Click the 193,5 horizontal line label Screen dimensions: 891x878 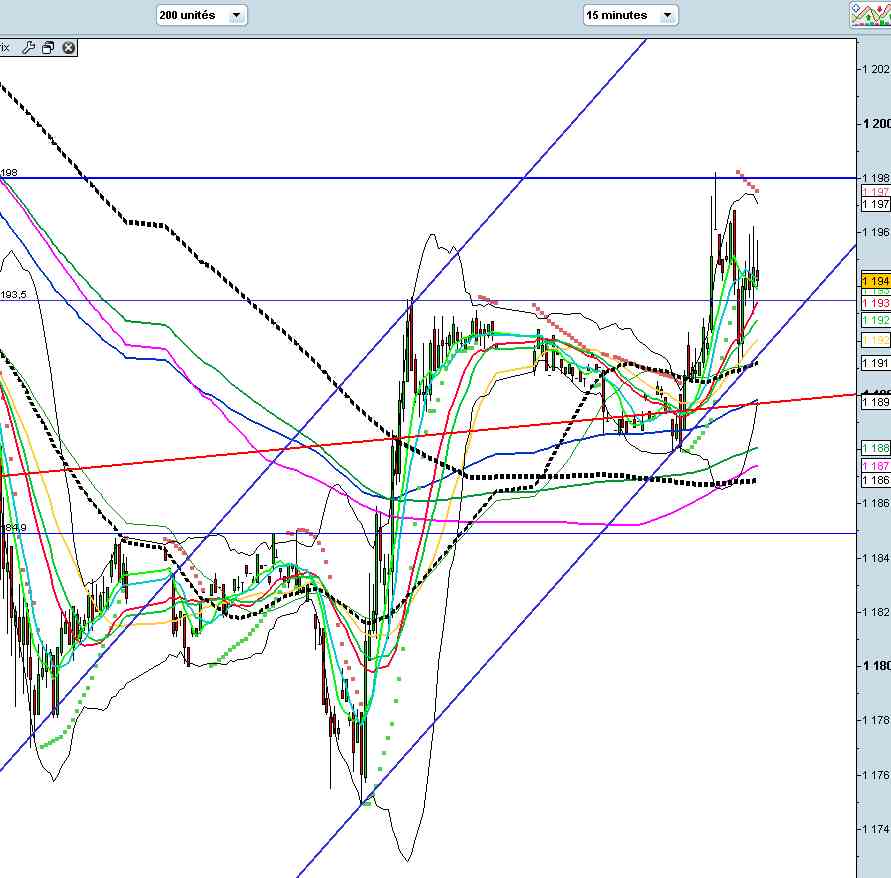coord(13,294)
